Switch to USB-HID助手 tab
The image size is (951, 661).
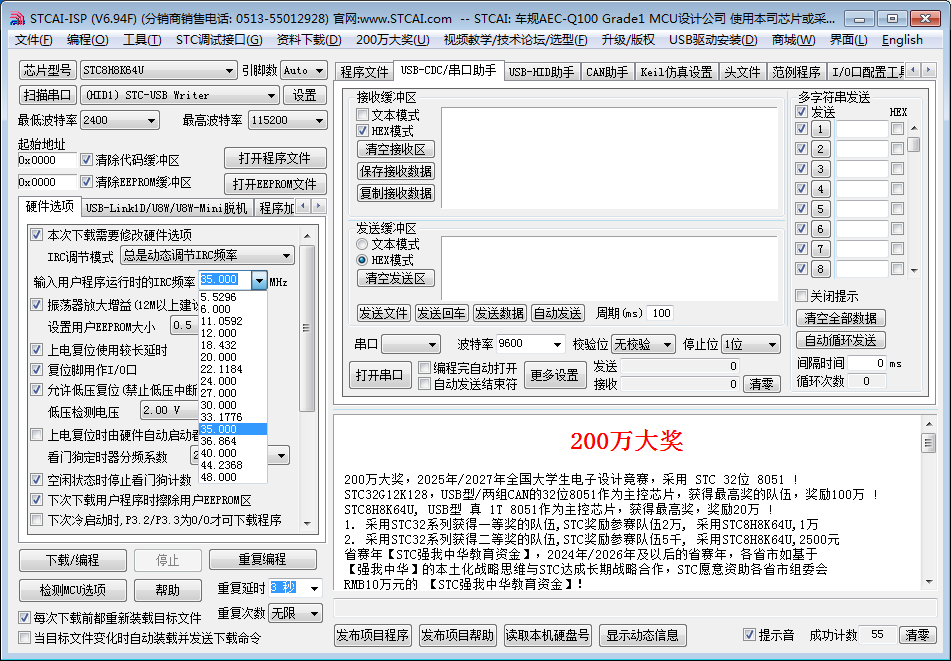[541, 72]
